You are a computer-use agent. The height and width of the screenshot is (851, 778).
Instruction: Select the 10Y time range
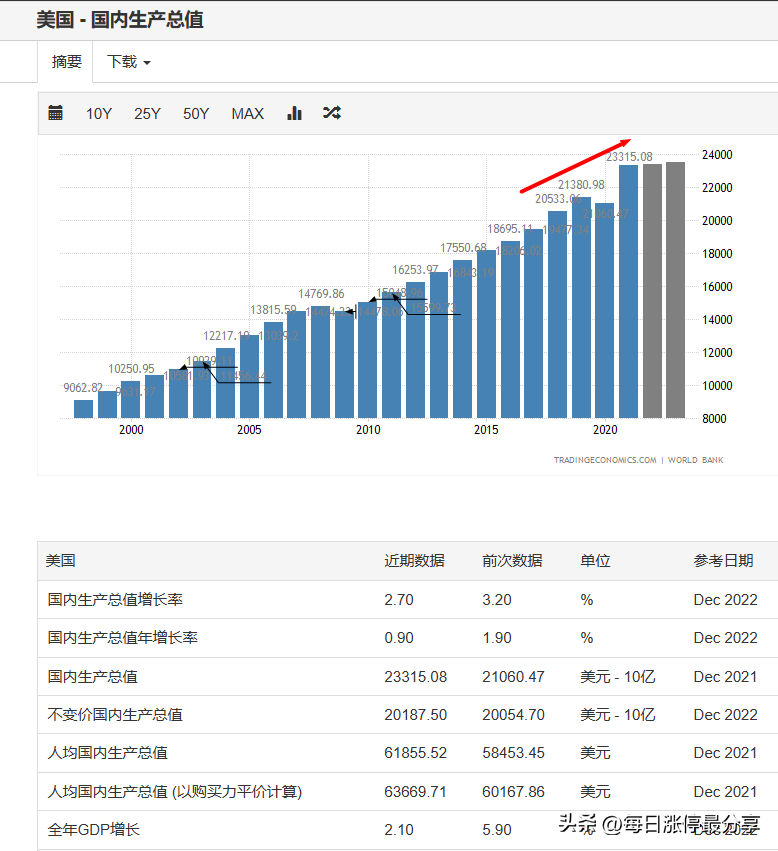pos(99,113)
